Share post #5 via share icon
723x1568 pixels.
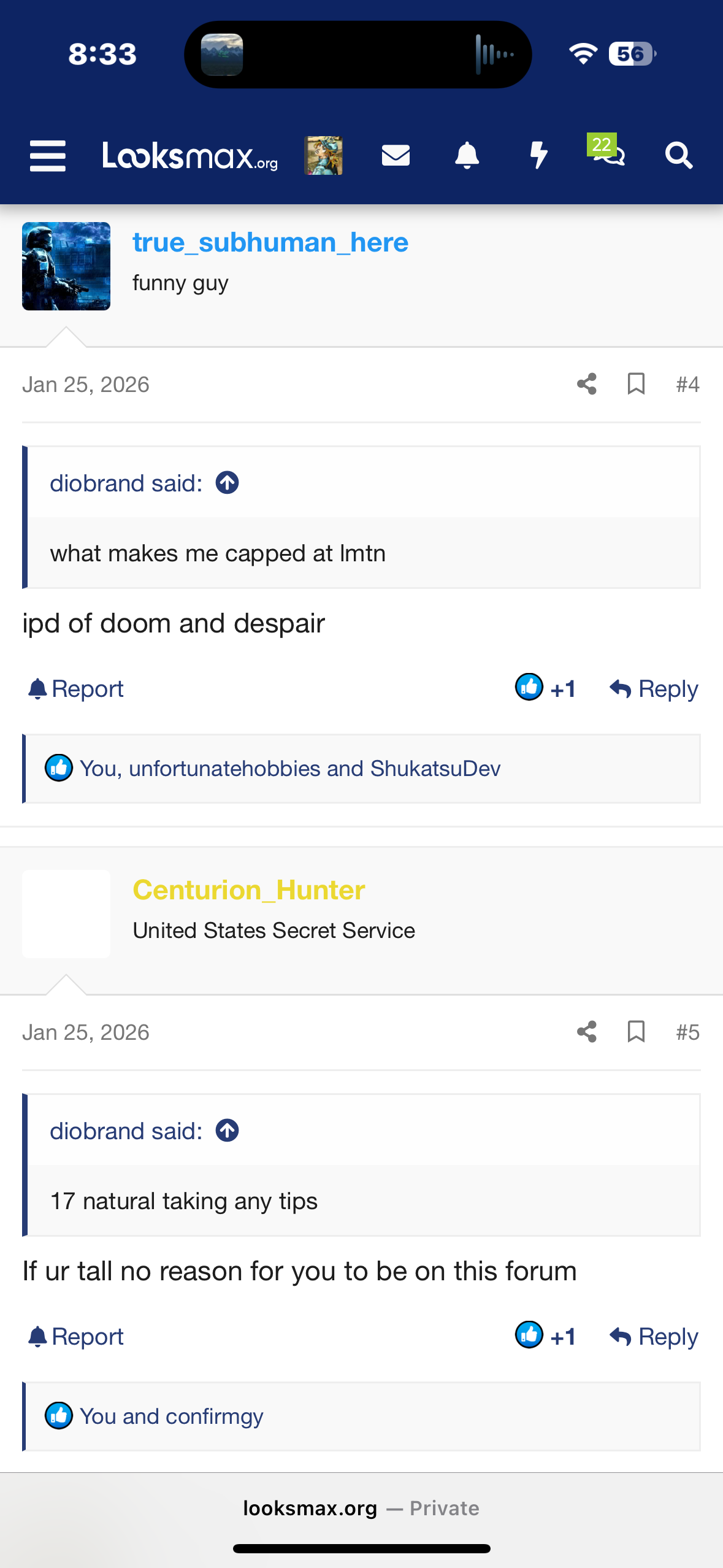(x=587, y=1032)
